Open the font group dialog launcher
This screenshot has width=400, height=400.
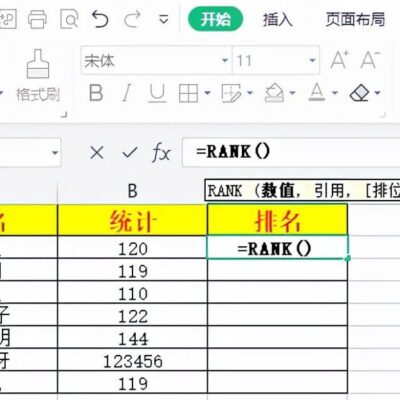[383, 115]
